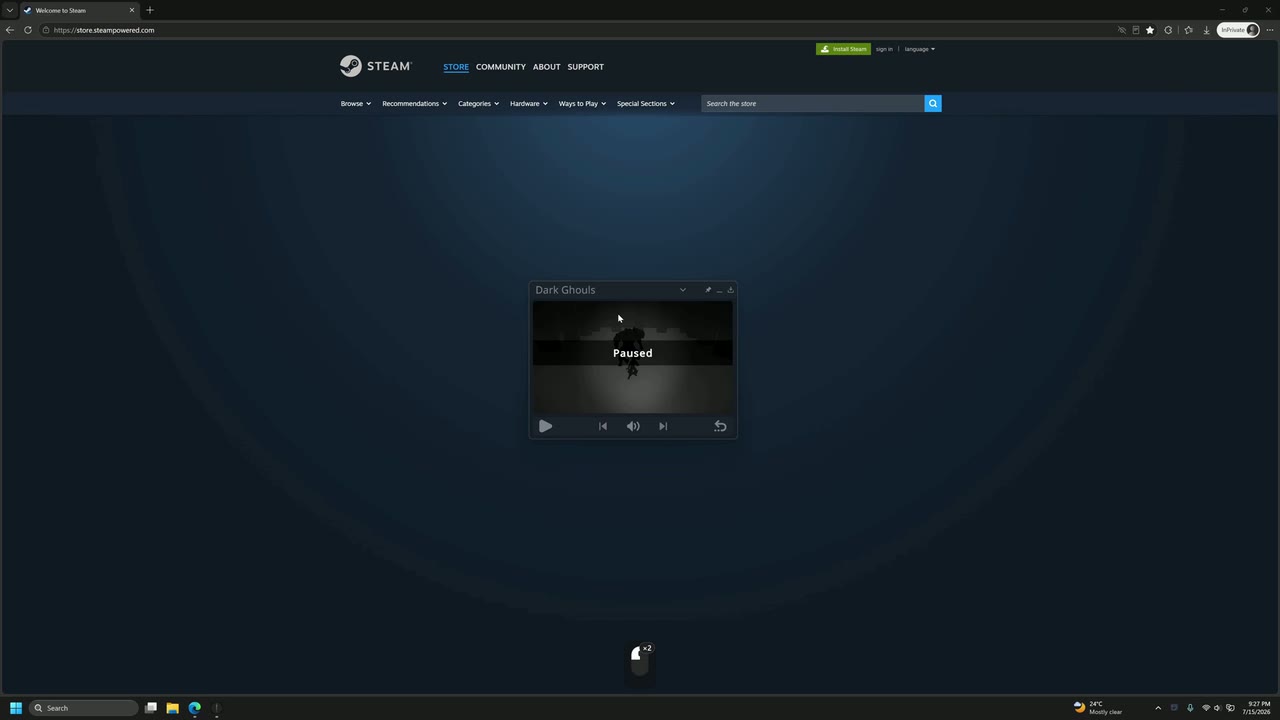Open the Browse dropdown menu

coord(356,104)
